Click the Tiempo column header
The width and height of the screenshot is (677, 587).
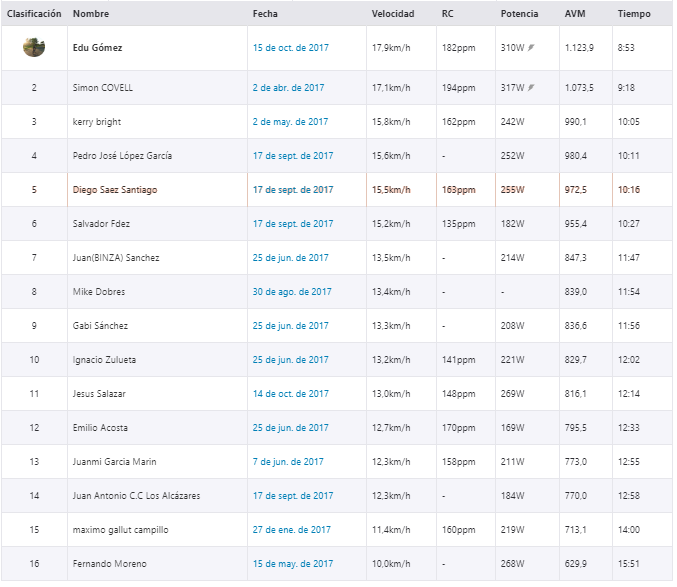[x=634, y=14]
